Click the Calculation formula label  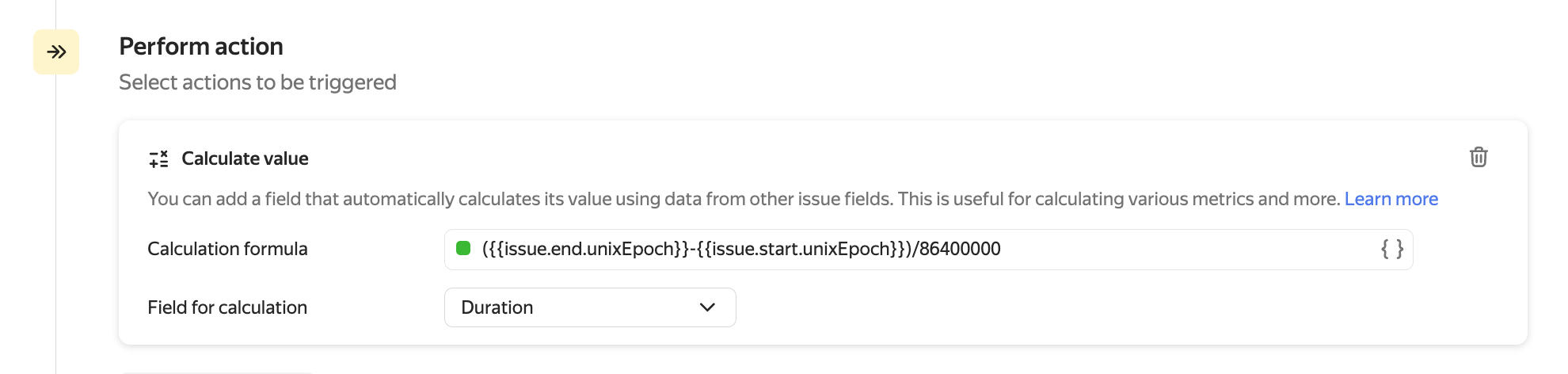coord(227,249)
